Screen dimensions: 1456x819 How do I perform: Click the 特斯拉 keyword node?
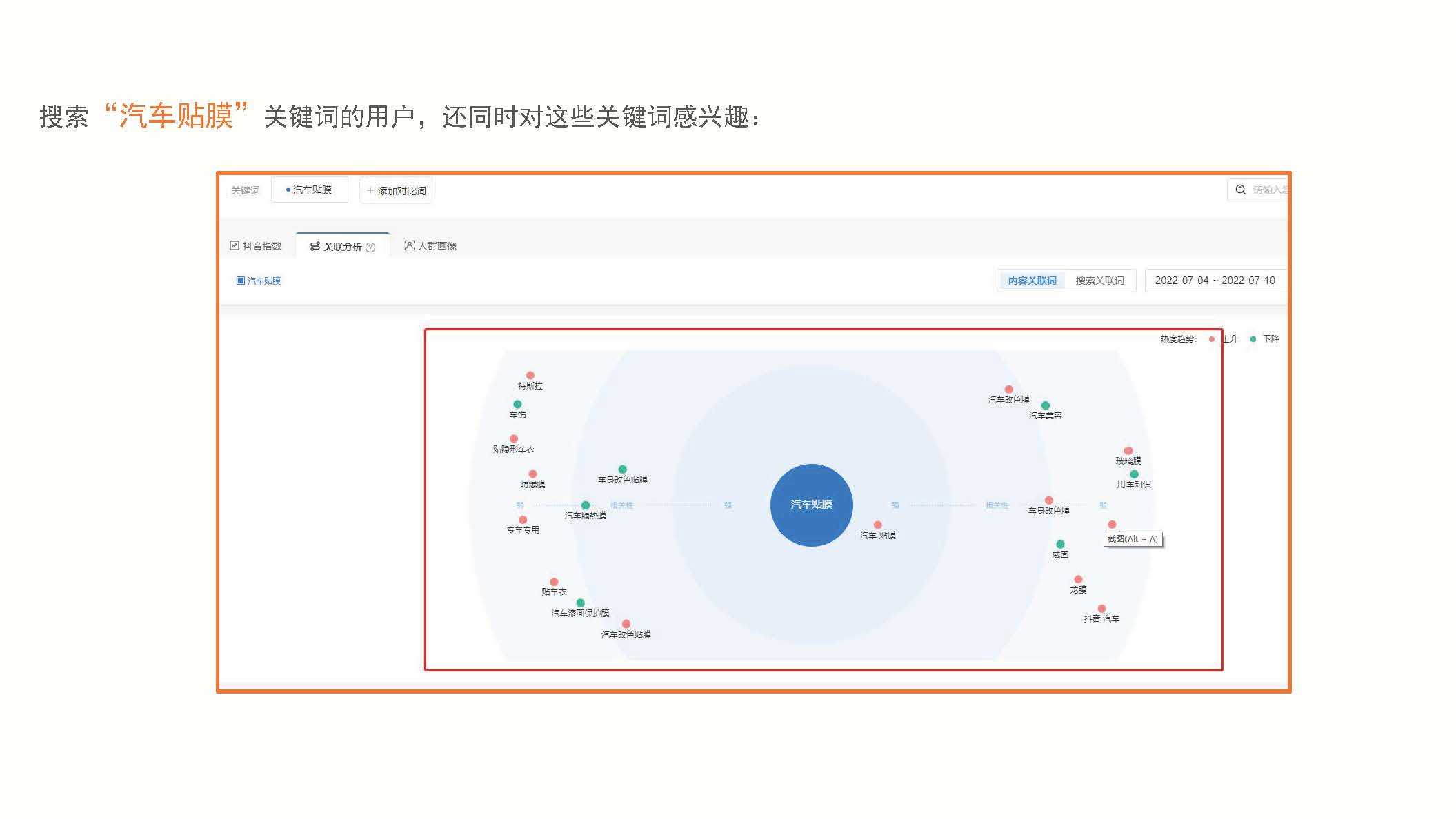pos(530,376)
